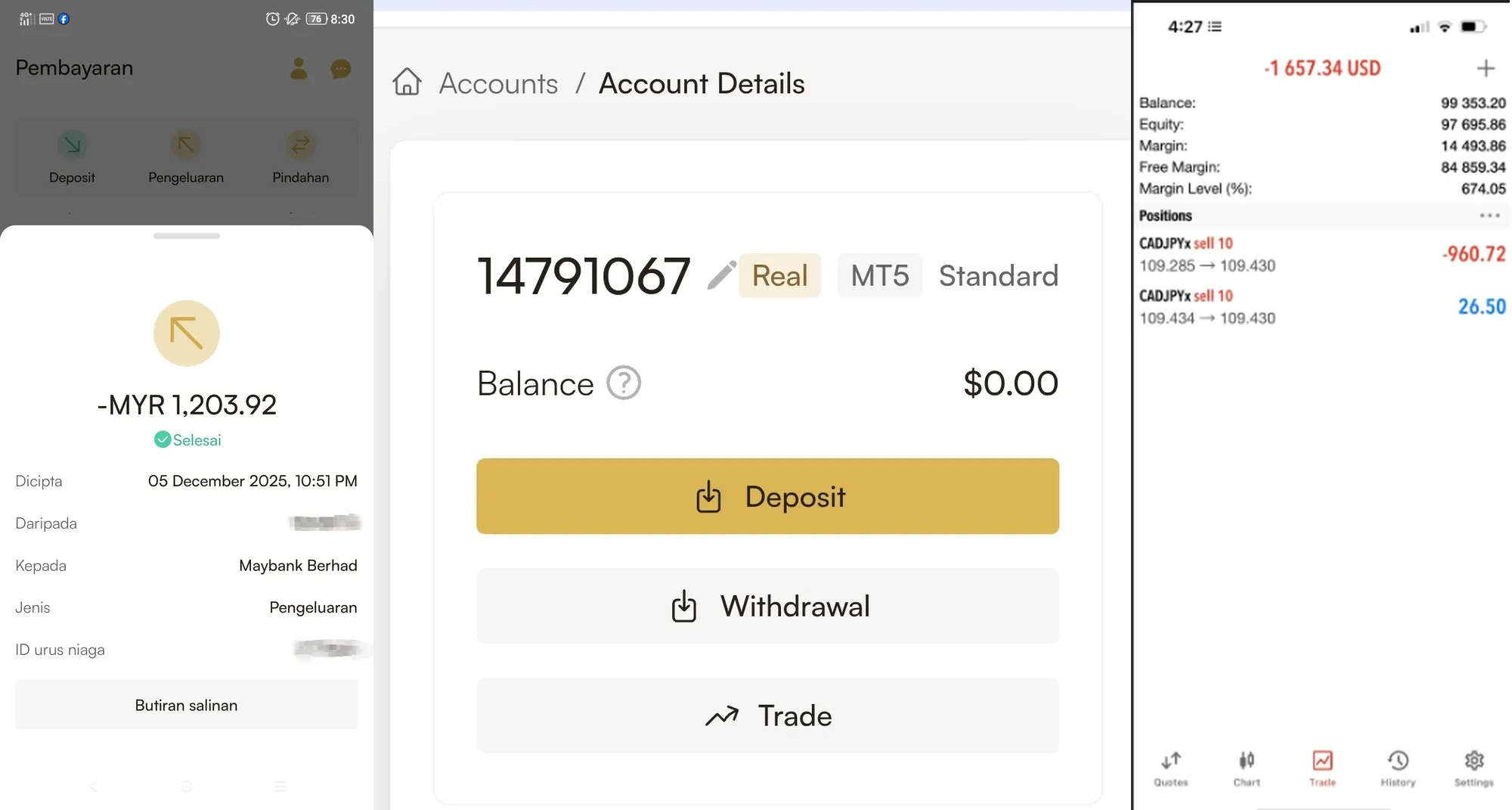Image resolution: width=1512 pixels, height=810 pixels.
Task: Tap the sheet drag handle bar
Action: click(187, 236)
